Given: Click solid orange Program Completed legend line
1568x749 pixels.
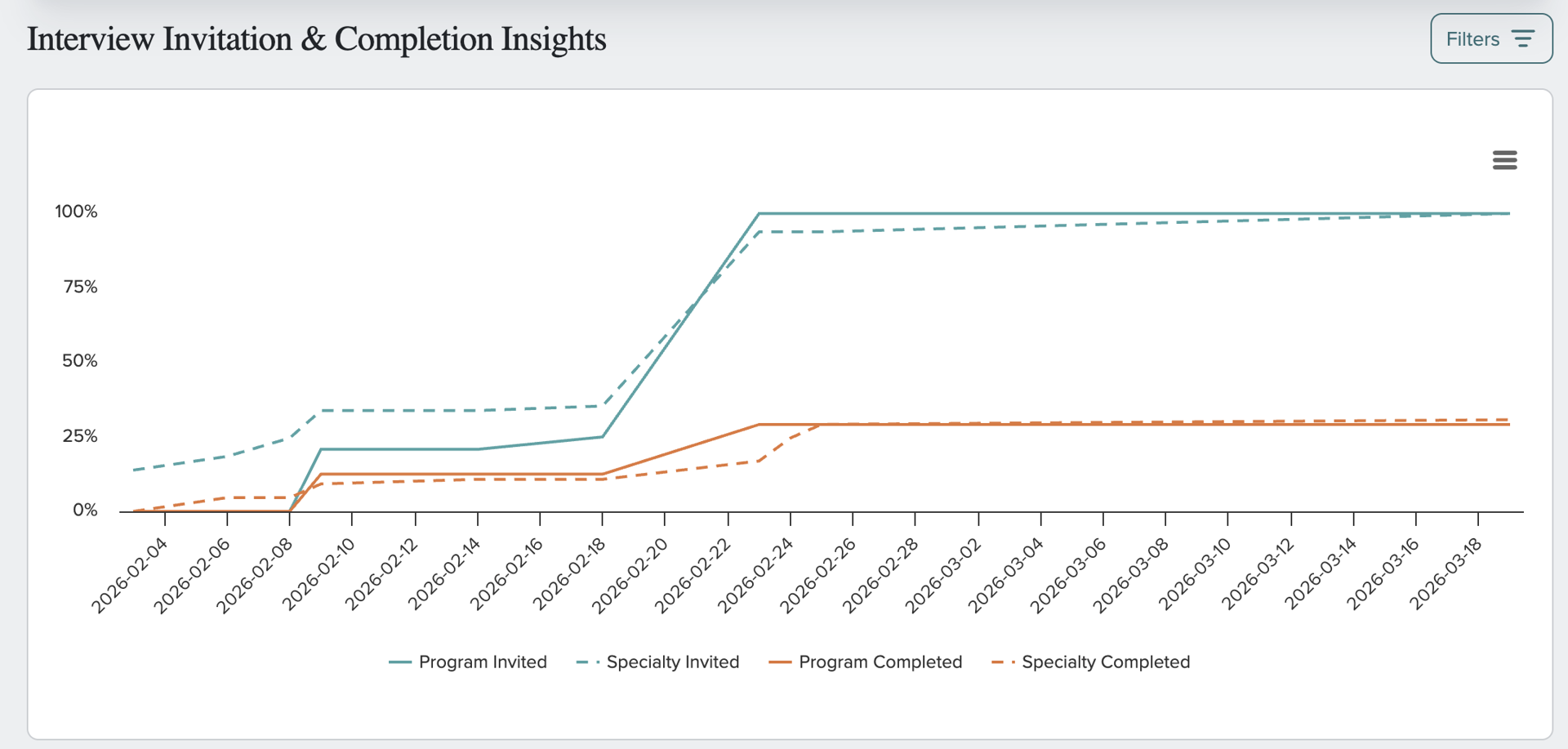Looking at the screenshot, I should [780, 662].
